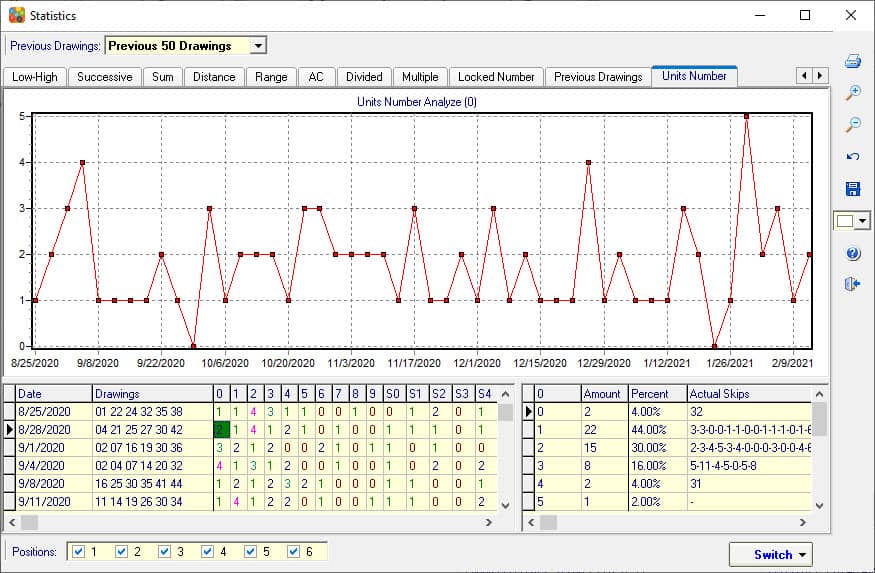875x573 pixels.
Task: Click the right arrow of the drawings table horizontal scrollbar
Action: [489, 522]
